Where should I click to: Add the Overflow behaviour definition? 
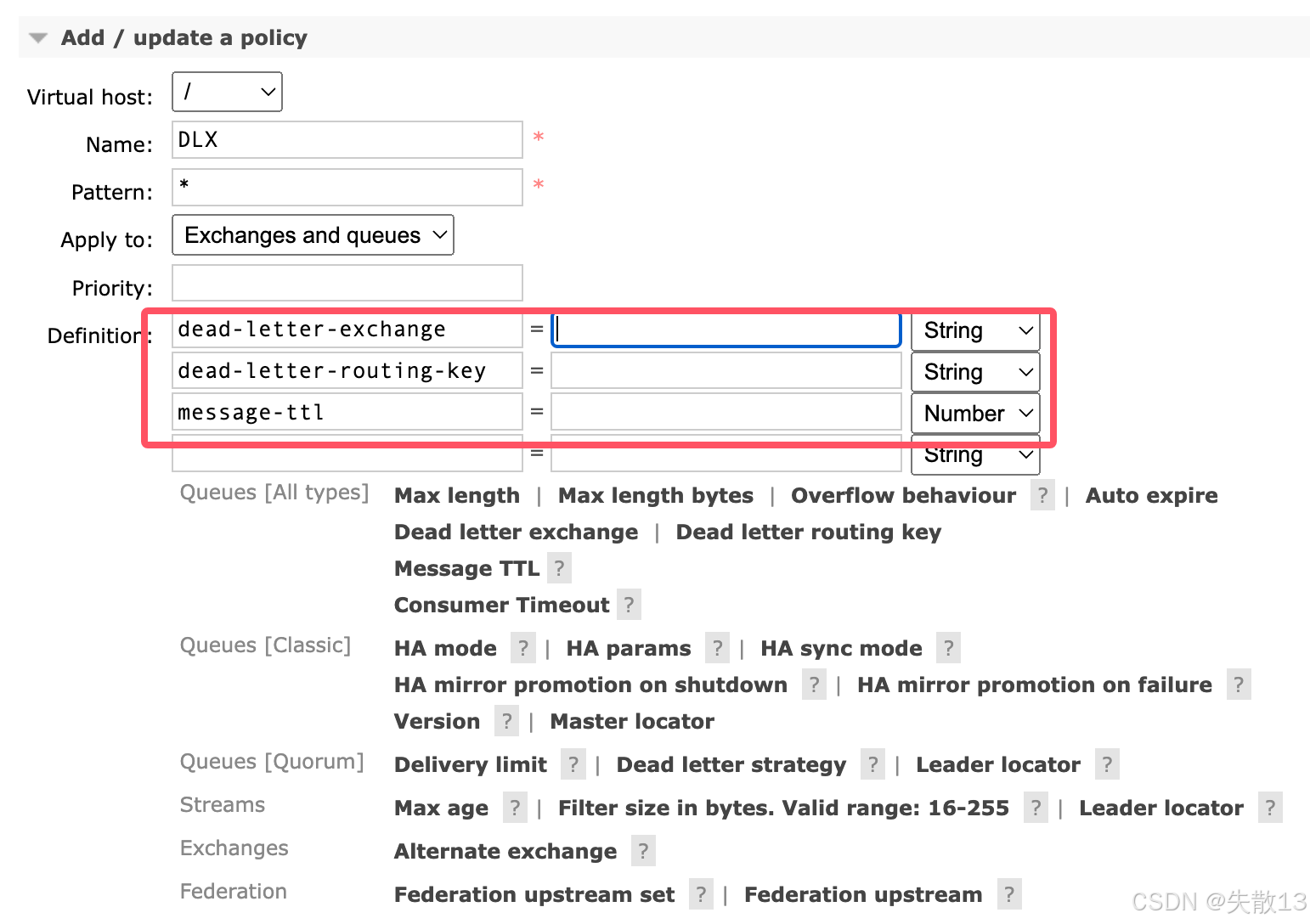[903, 495]
